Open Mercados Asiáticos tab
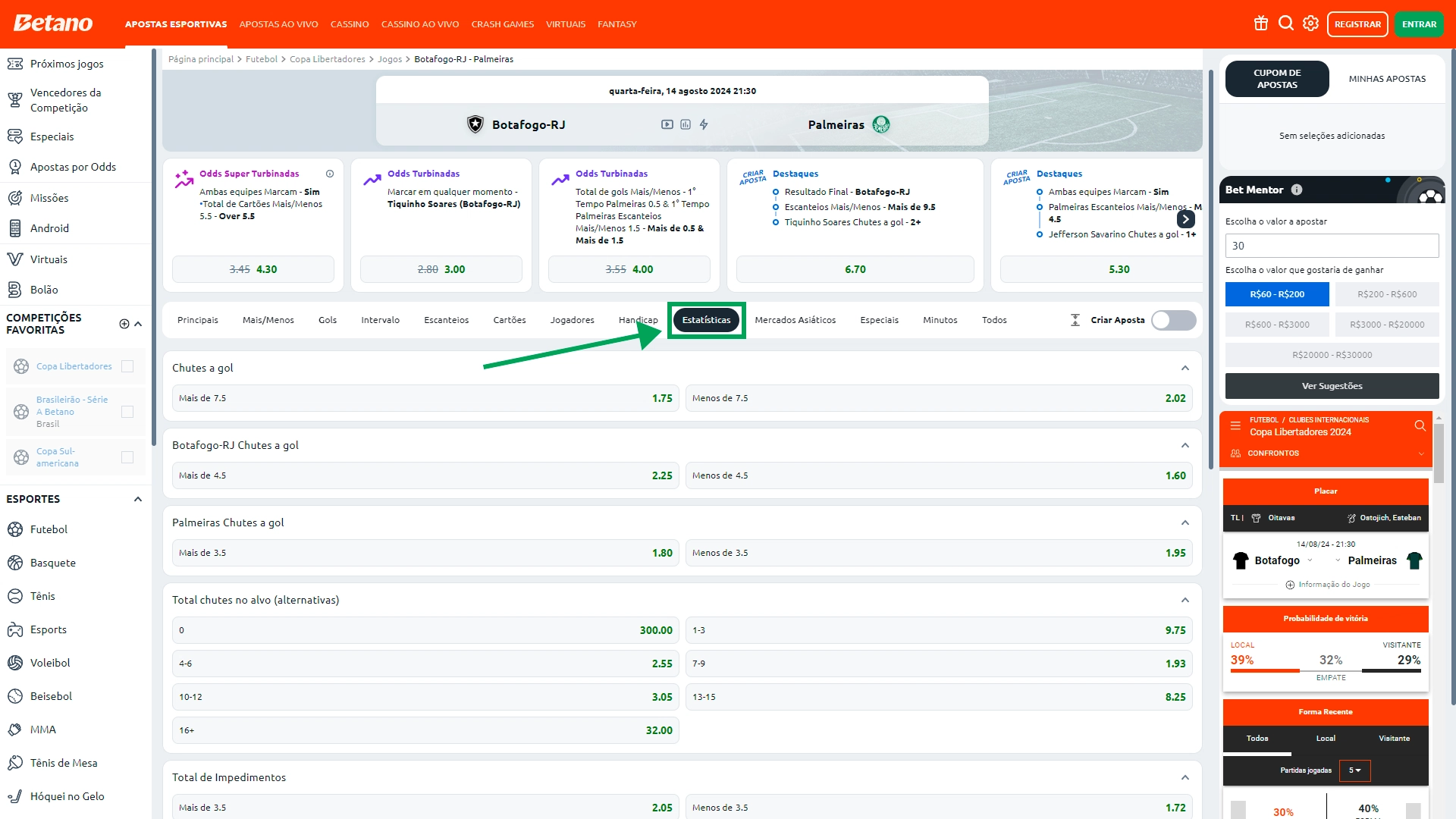This screenshot has height=819, width=1456. click(795, 320)
